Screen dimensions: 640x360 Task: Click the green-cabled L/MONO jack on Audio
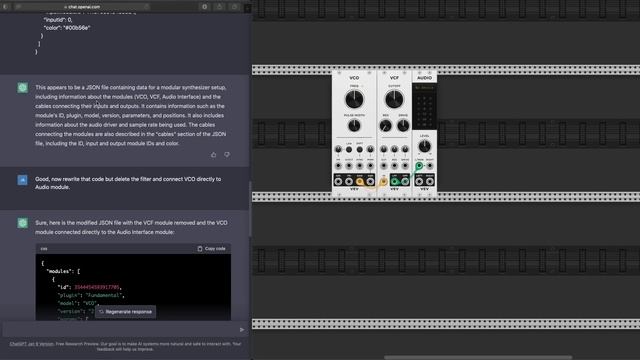(419, 166)
